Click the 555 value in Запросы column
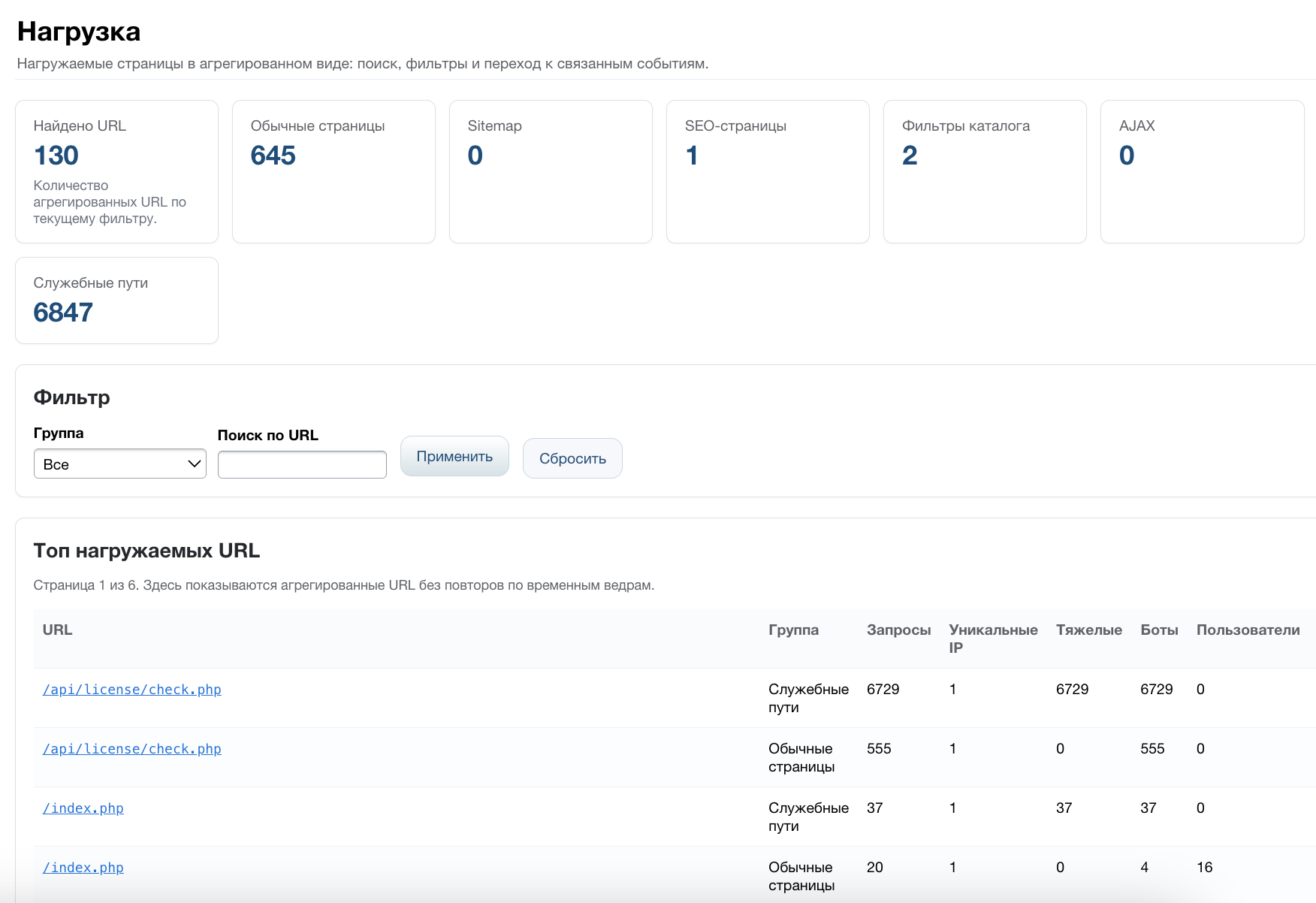This screenshot has width=1316, height=903. click(x=879, y=748)
